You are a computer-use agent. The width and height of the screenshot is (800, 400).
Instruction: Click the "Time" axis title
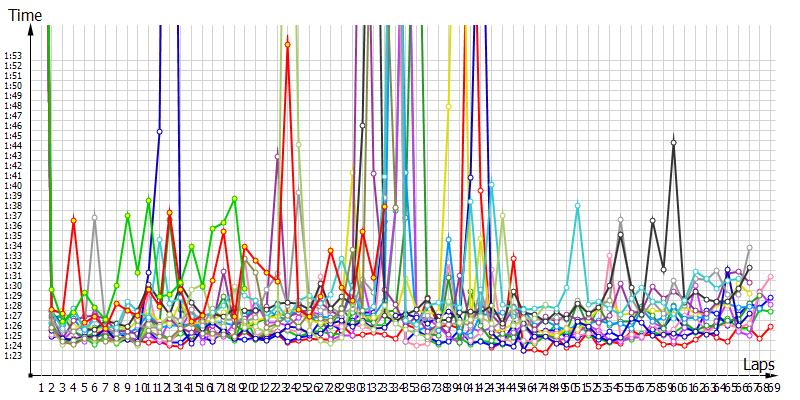pos(23,15)
